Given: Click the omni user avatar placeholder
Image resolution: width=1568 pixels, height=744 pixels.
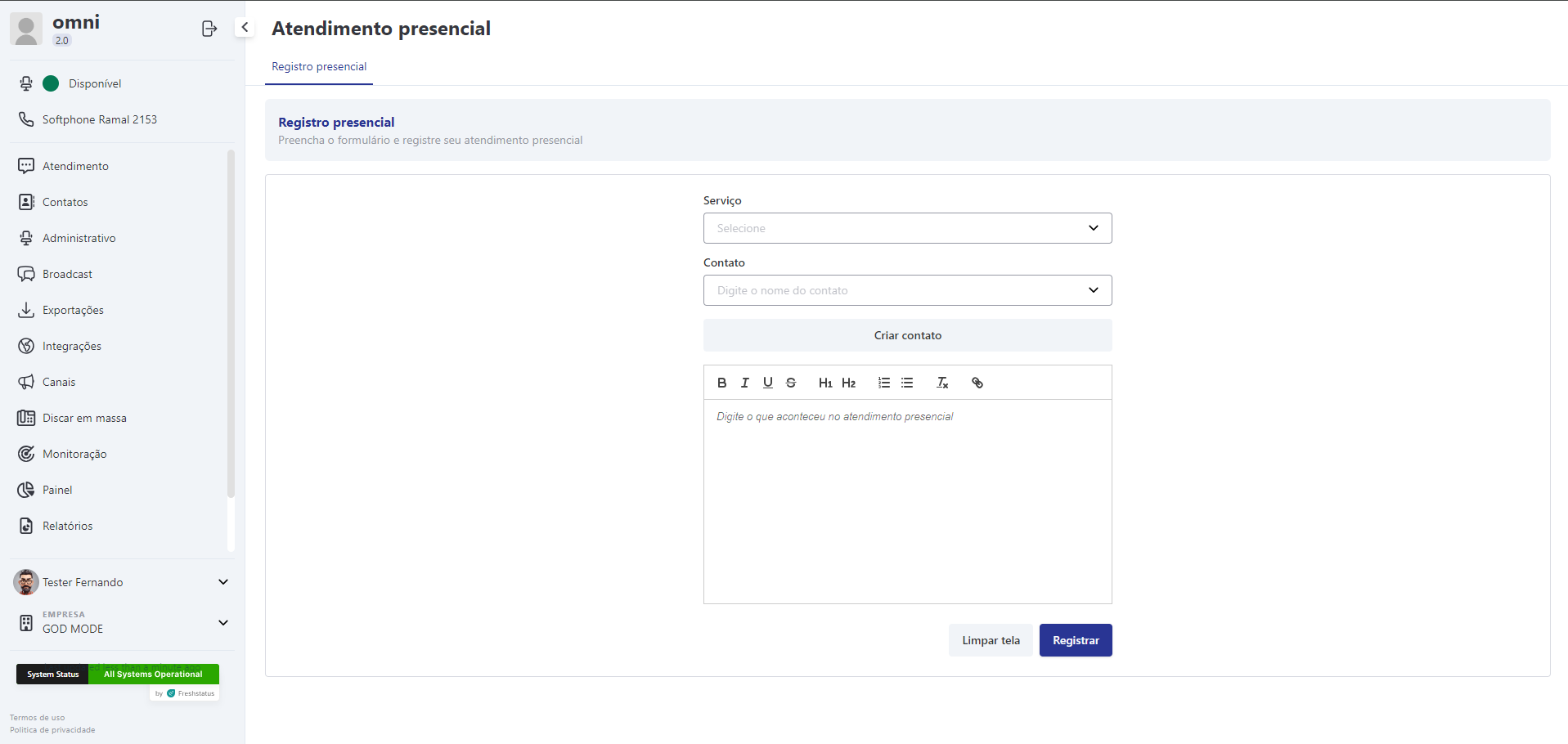Looking at the screenshot, I should [x=26, y=29].
